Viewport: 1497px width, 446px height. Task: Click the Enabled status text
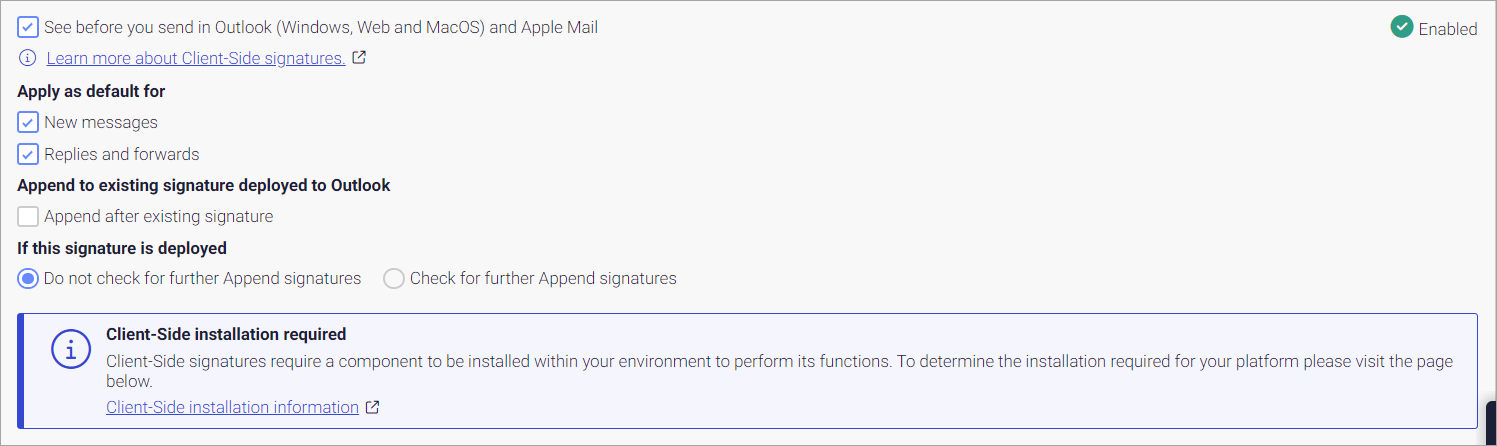click(x=1447, y=29)
